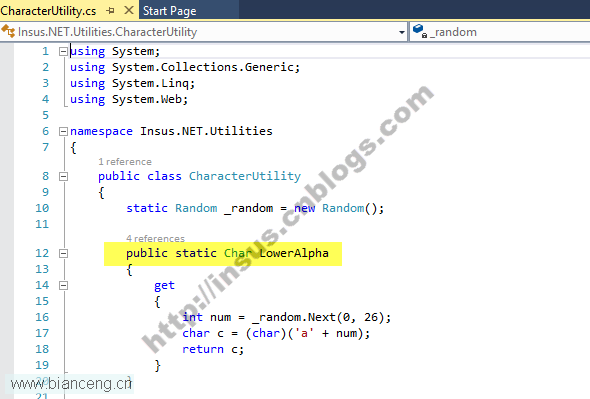Click 'using System;' on line 1
Viewport: 590px width, 399px height.
point(115,51)
